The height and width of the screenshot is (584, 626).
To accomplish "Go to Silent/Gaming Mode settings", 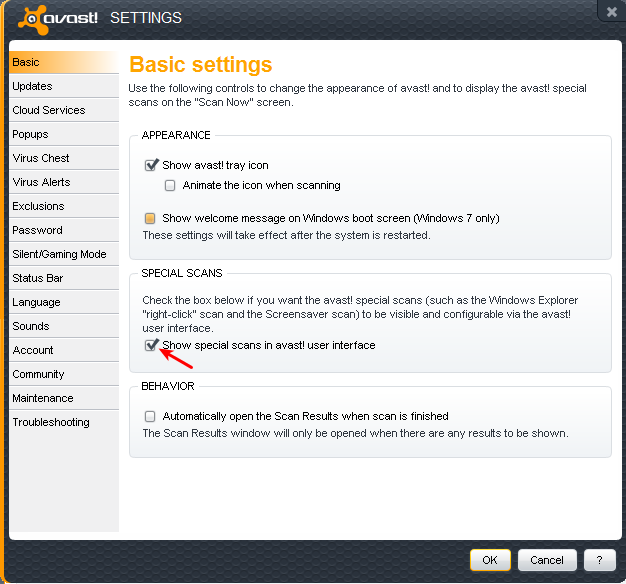I will [64, 254].
